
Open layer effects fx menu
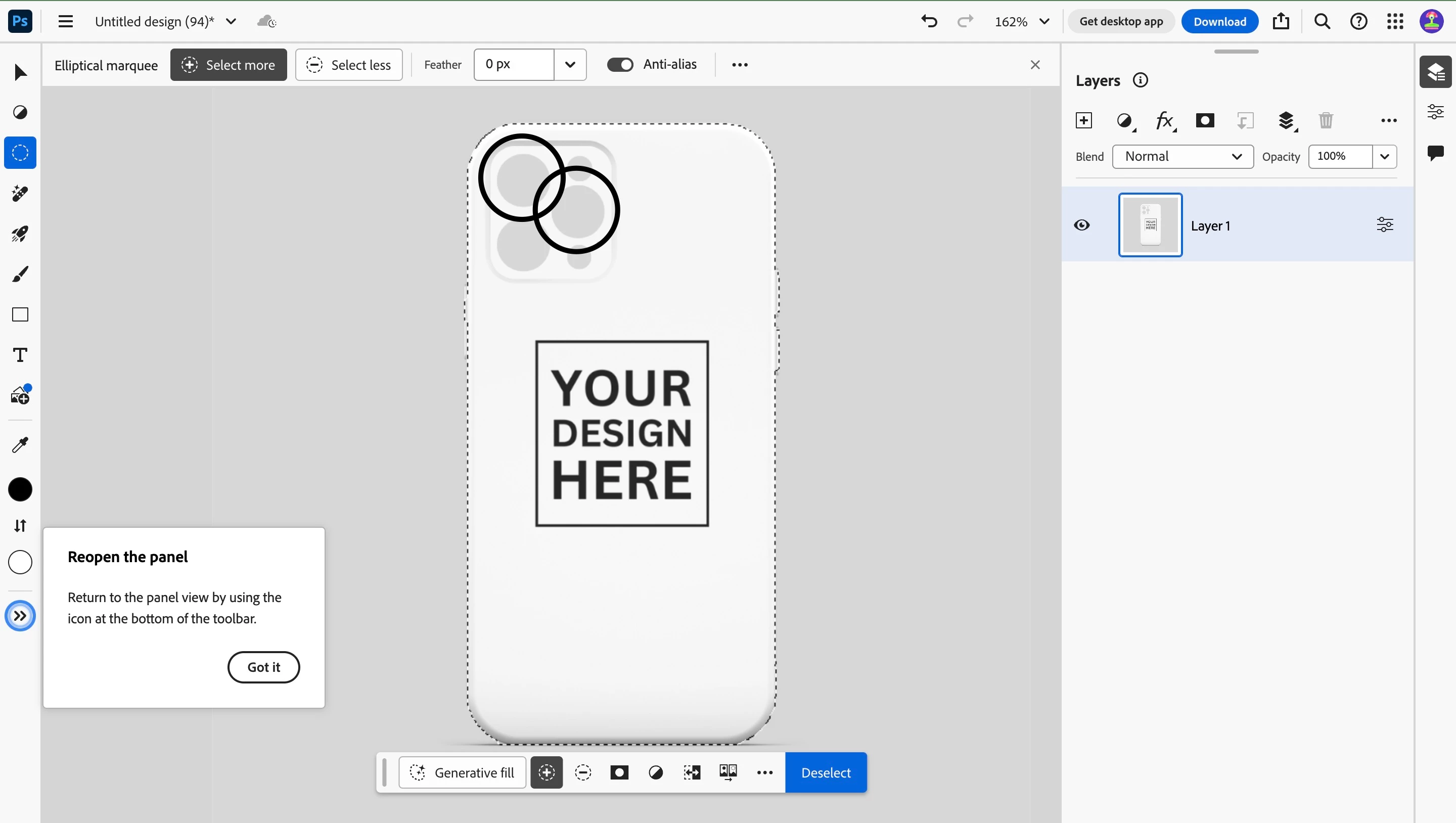[1164, 120]
